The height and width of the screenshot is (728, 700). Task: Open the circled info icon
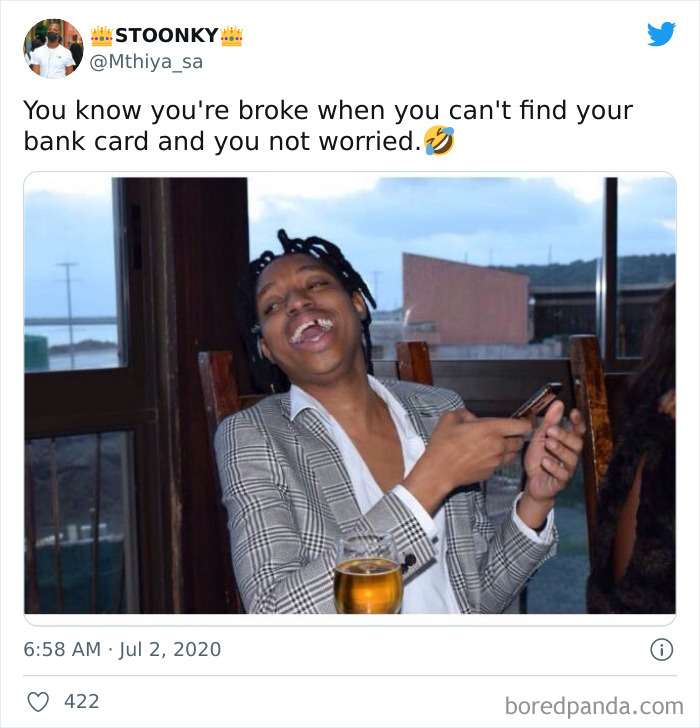coord(661,650)
